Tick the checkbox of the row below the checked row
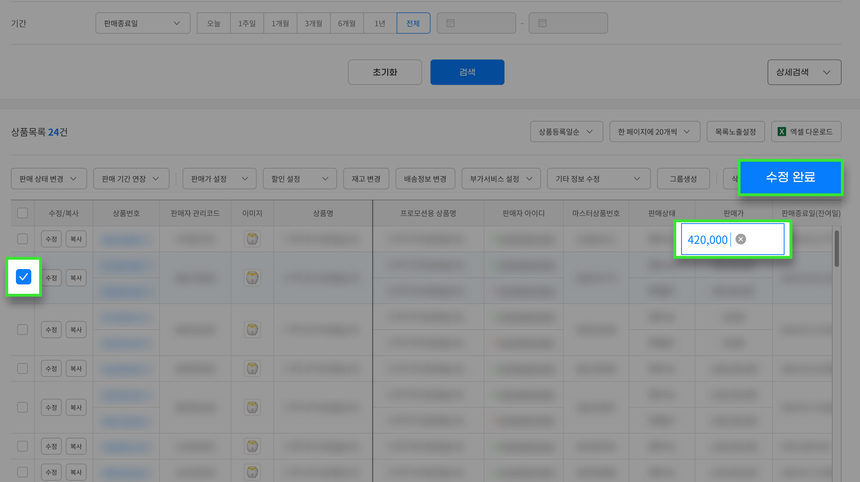 click(22, 330)
